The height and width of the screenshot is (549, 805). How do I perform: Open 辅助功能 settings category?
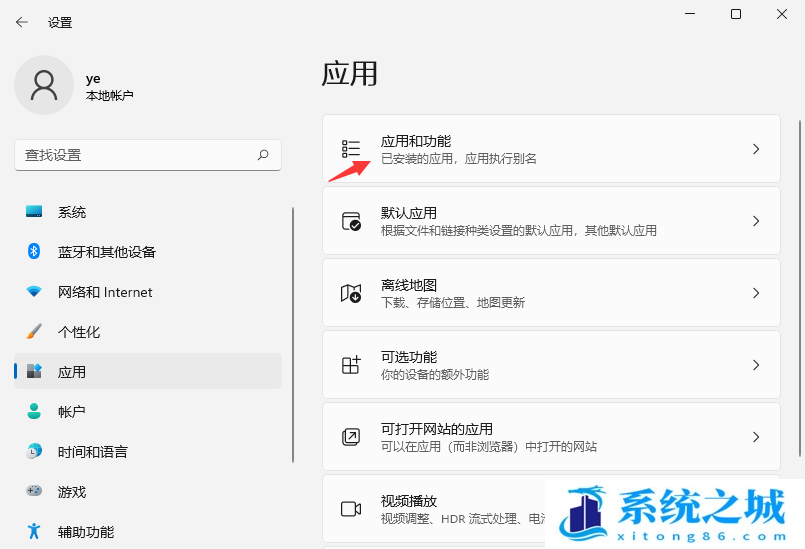tap(148, 532)
